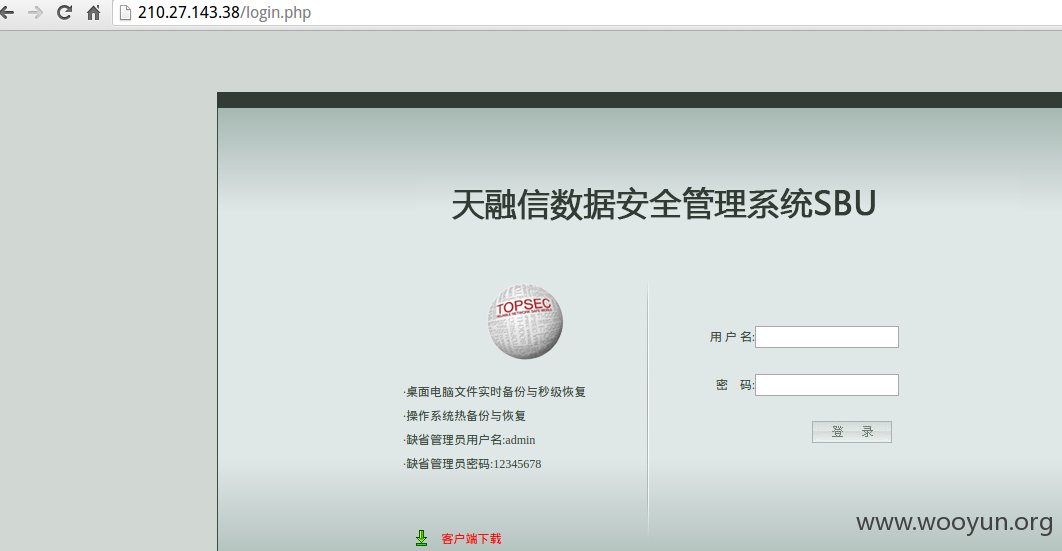Click the browser forward arrow
The image size is (1062, 551).
[x=35, y=12]
